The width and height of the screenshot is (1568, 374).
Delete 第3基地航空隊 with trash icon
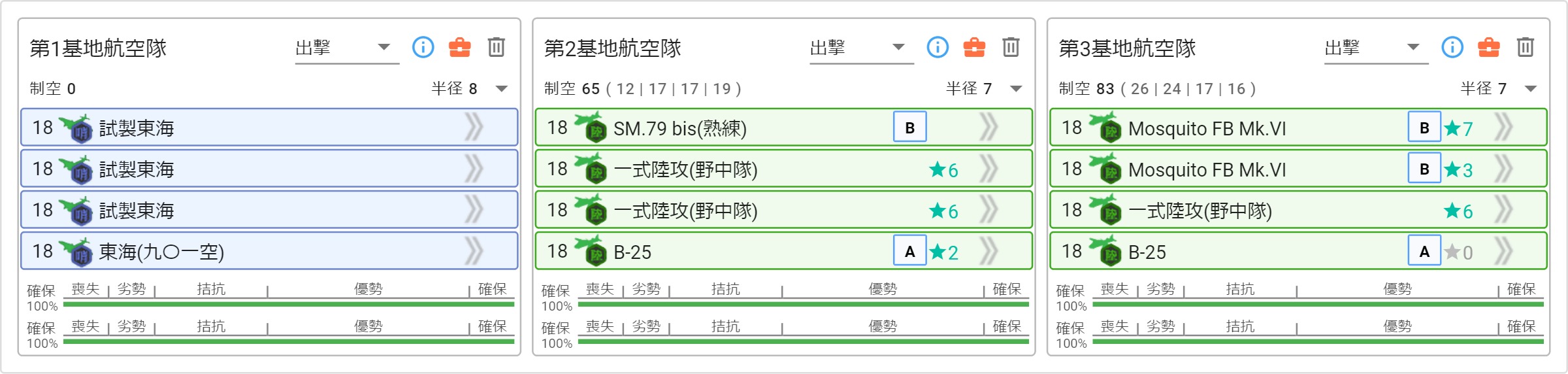coord(1526,47)
